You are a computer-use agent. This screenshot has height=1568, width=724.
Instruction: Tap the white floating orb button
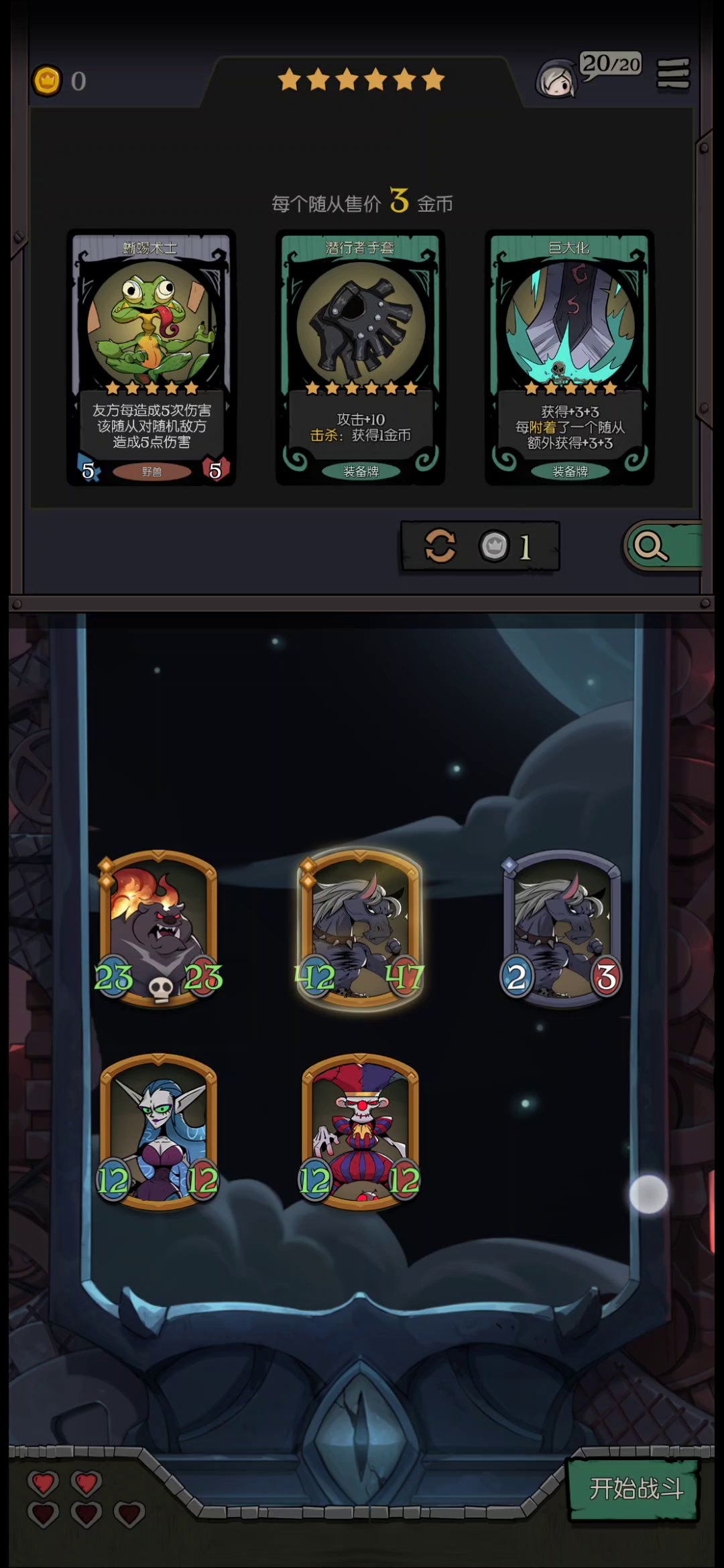click(x=649, y=1194)
